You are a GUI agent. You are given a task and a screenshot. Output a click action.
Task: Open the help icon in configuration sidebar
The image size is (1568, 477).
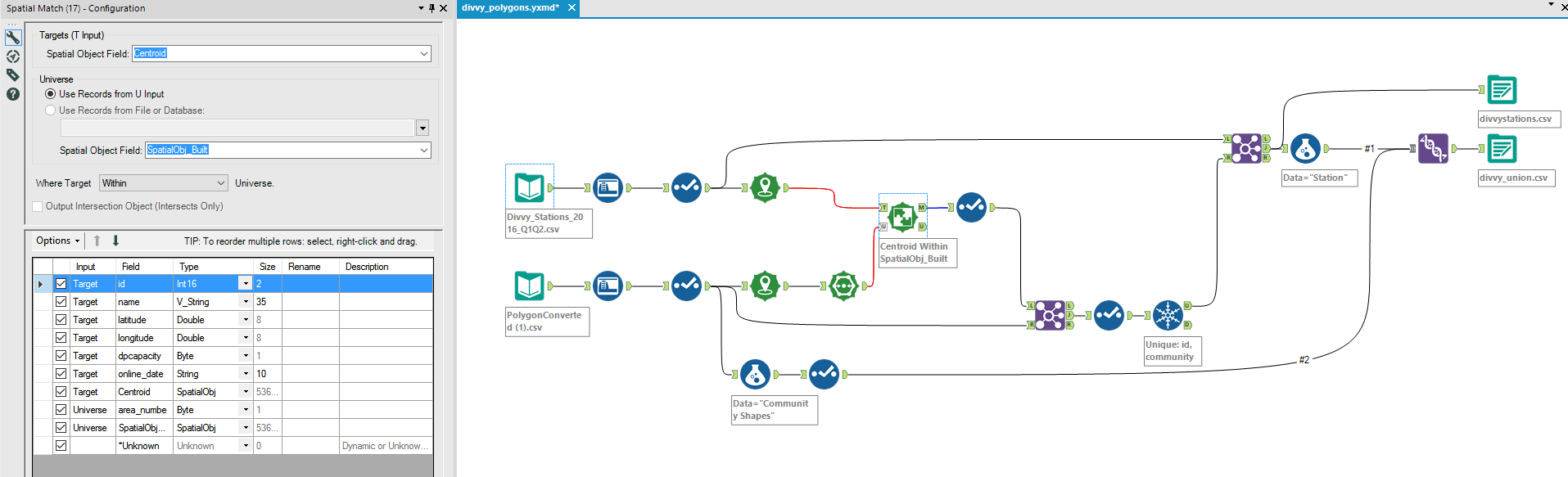click(x=13, y=94)
